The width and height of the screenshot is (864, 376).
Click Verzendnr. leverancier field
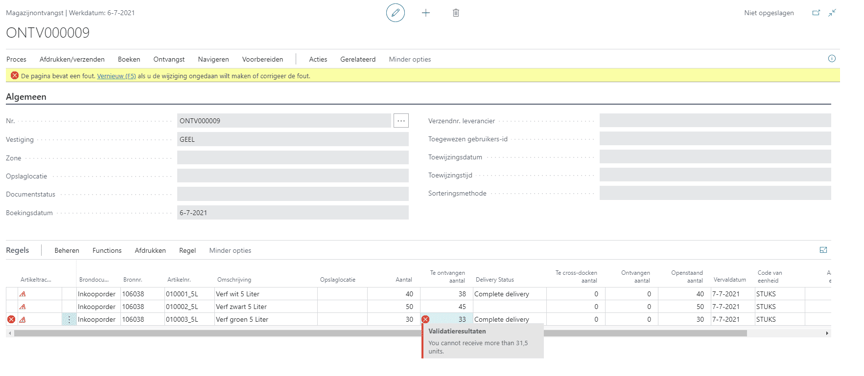715,120
